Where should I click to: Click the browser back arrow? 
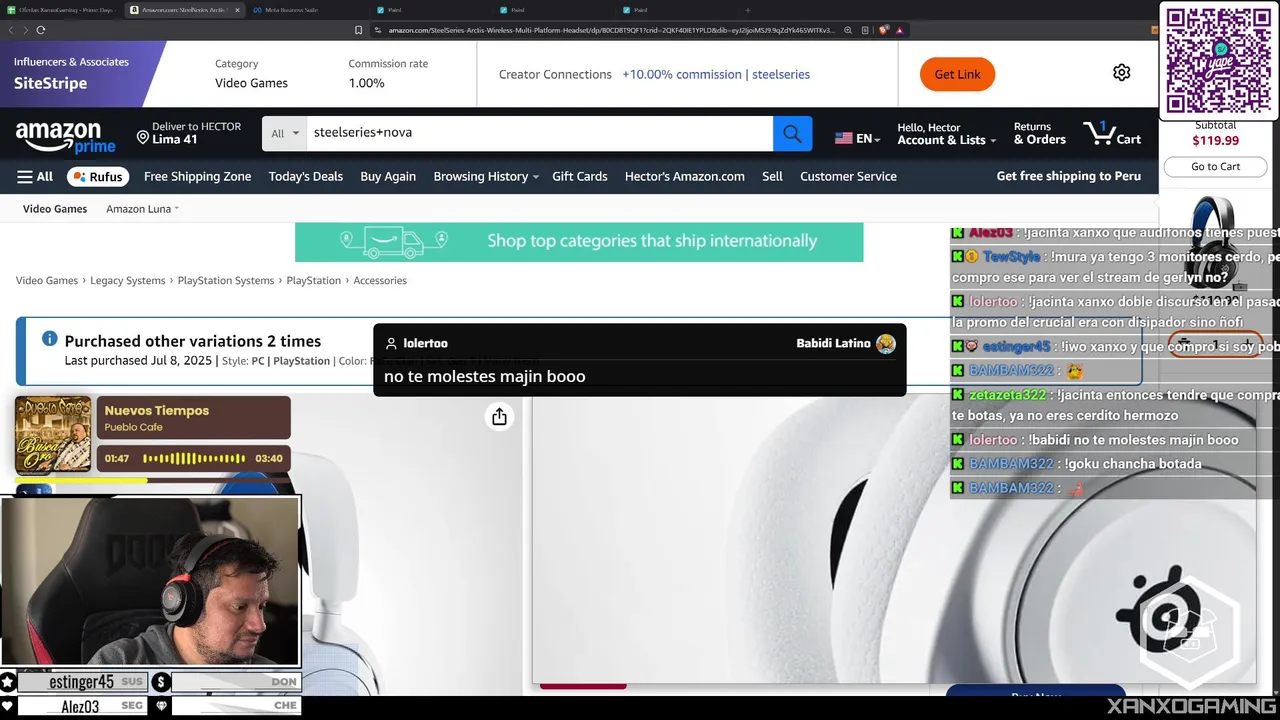point(11,30)
